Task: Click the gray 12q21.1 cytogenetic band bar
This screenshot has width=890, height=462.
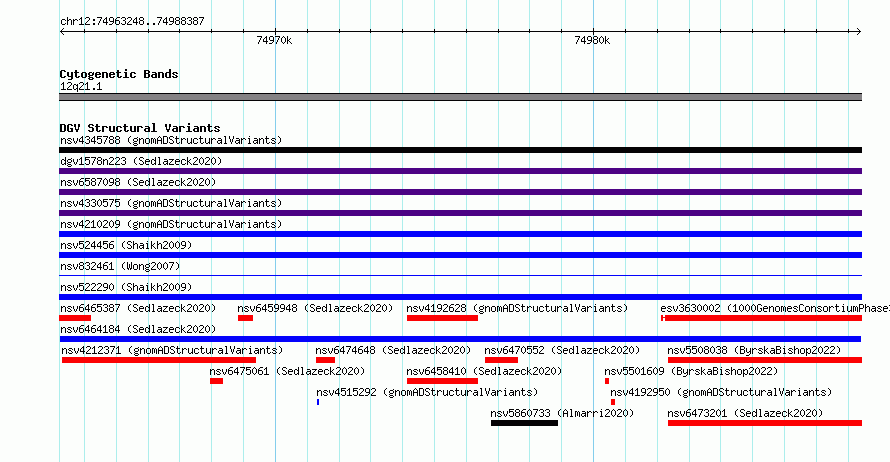Action: point(460,97)
